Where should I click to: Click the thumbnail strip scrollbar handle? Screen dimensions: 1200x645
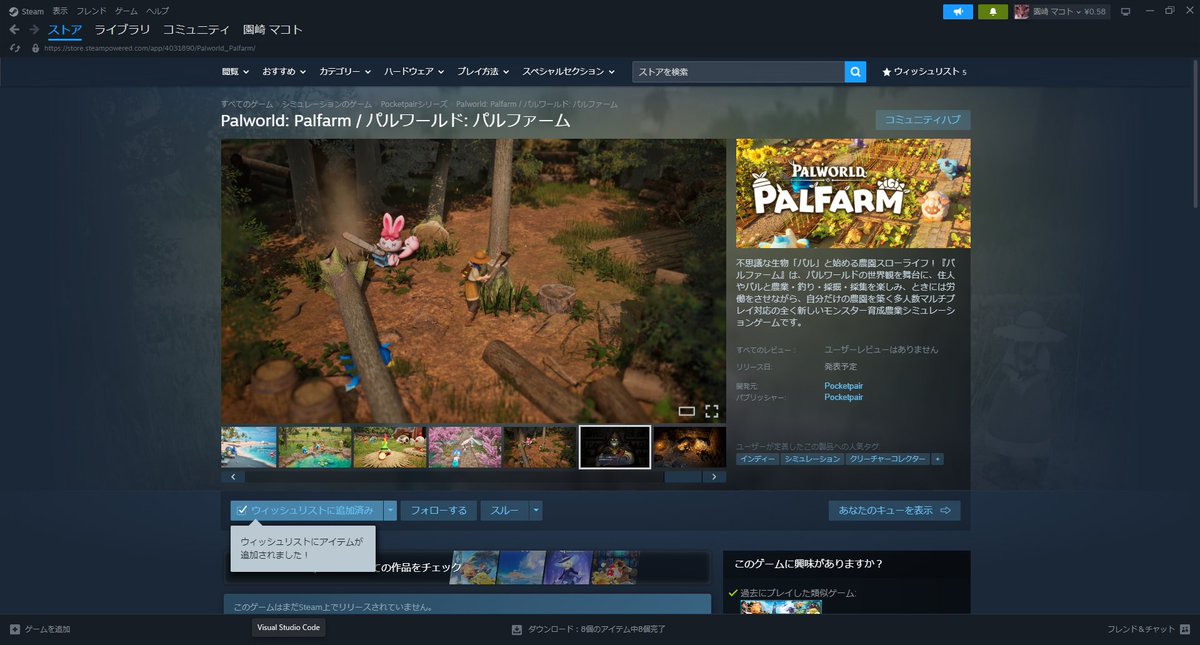[683, 477]
